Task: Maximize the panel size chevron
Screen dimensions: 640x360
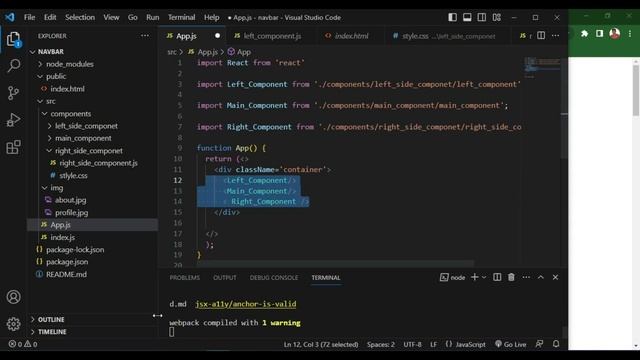Action: (x=540, y=277)
